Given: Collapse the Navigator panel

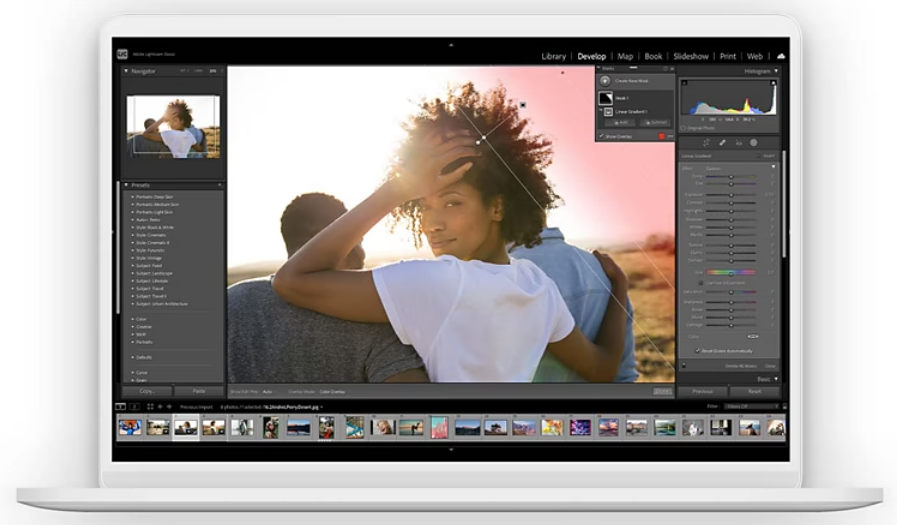Looking at the screenshot, I should click(x=127, y=71).
